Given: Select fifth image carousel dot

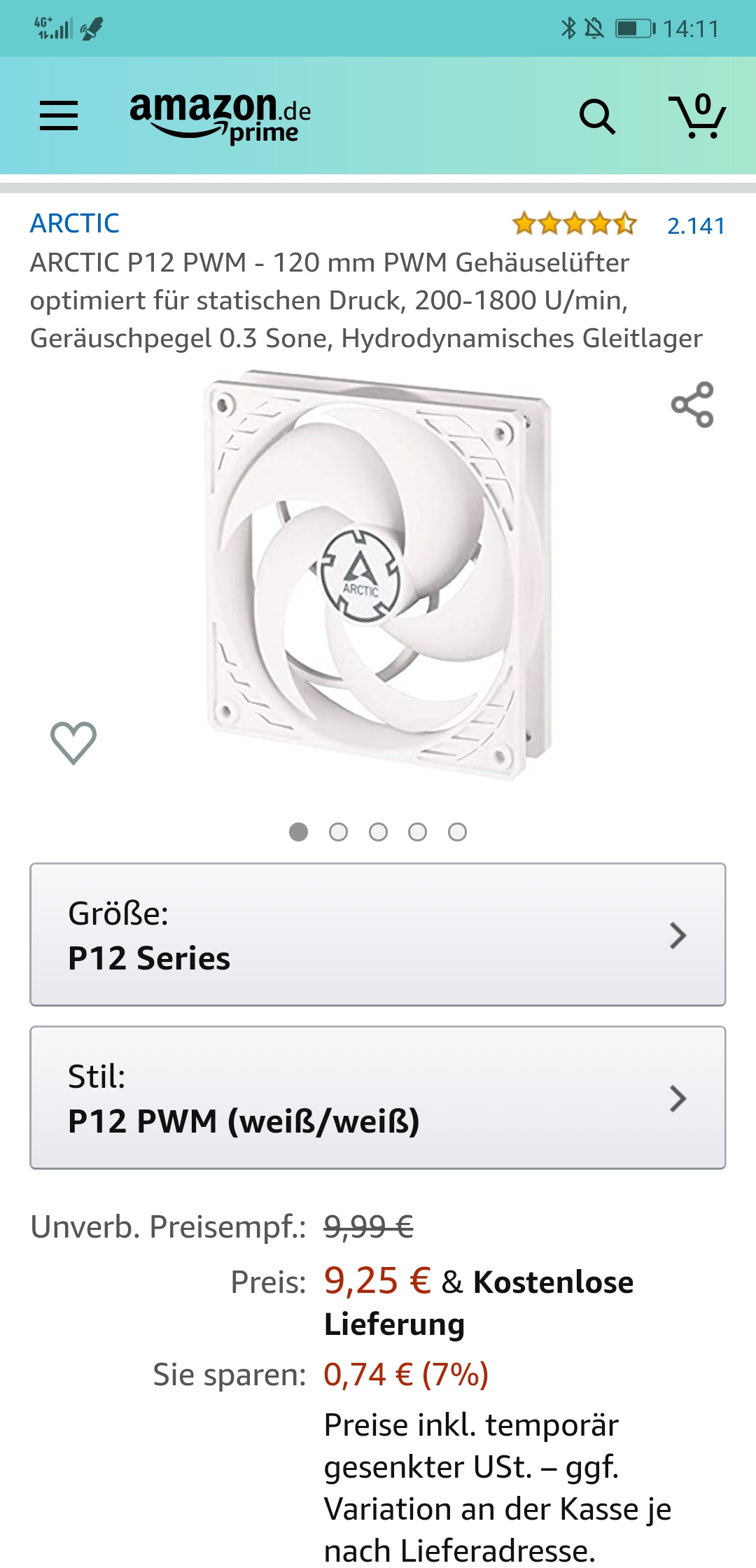Looking at the screenshot, I should pos(457,832).
